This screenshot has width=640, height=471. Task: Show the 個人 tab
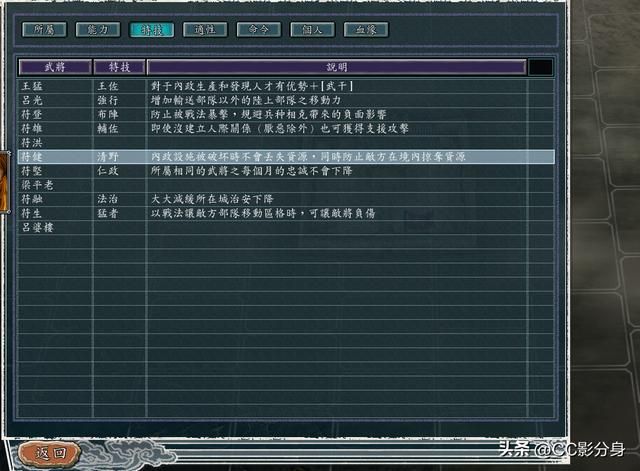click(312, 30)
